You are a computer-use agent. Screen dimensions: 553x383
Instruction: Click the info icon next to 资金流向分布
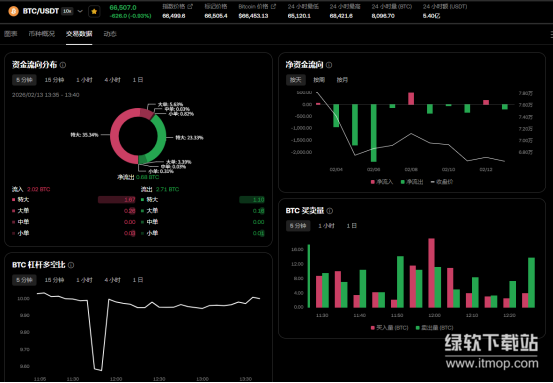pos(63,65)
